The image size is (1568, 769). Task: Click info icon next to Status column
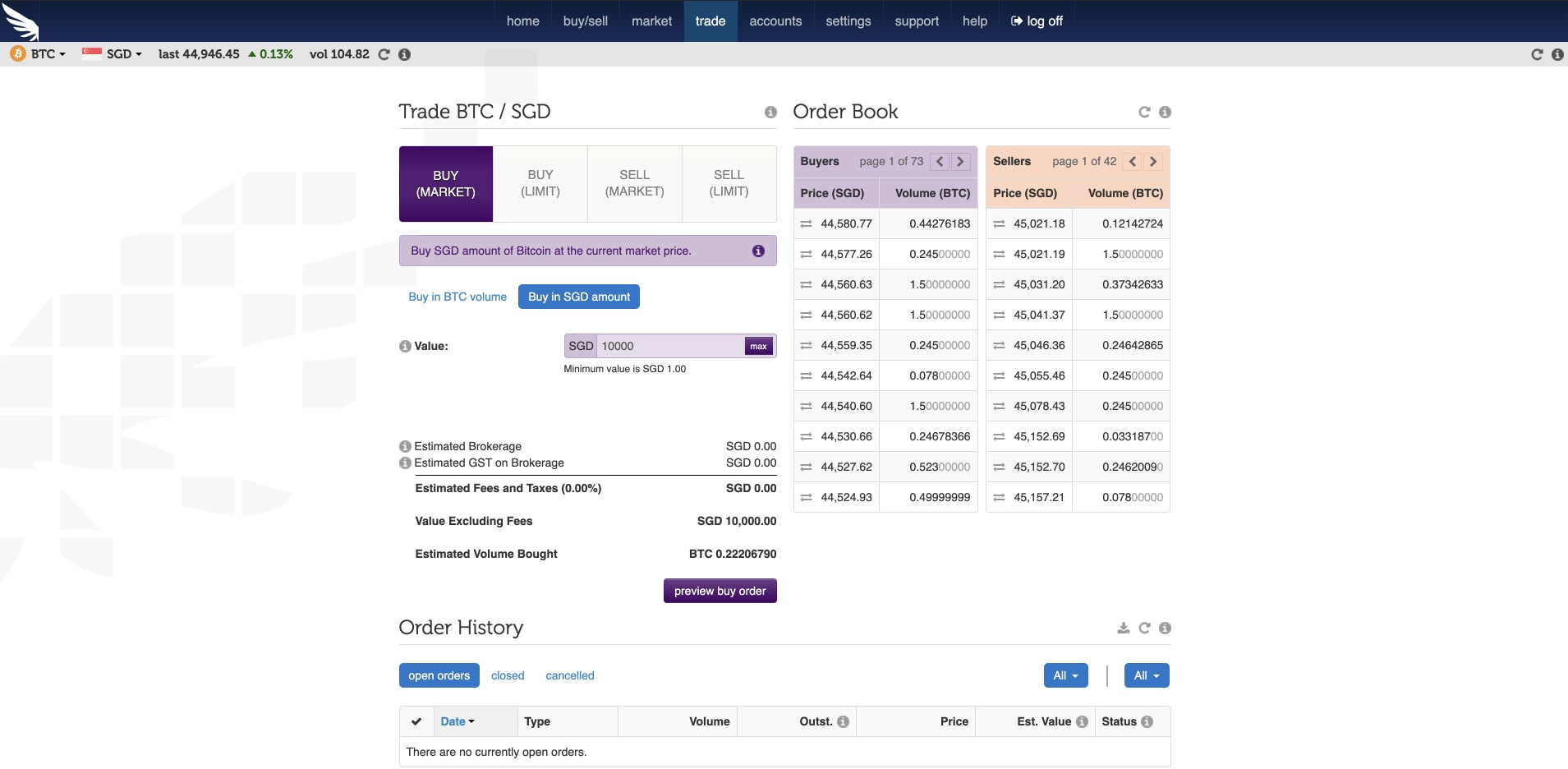1147,721
